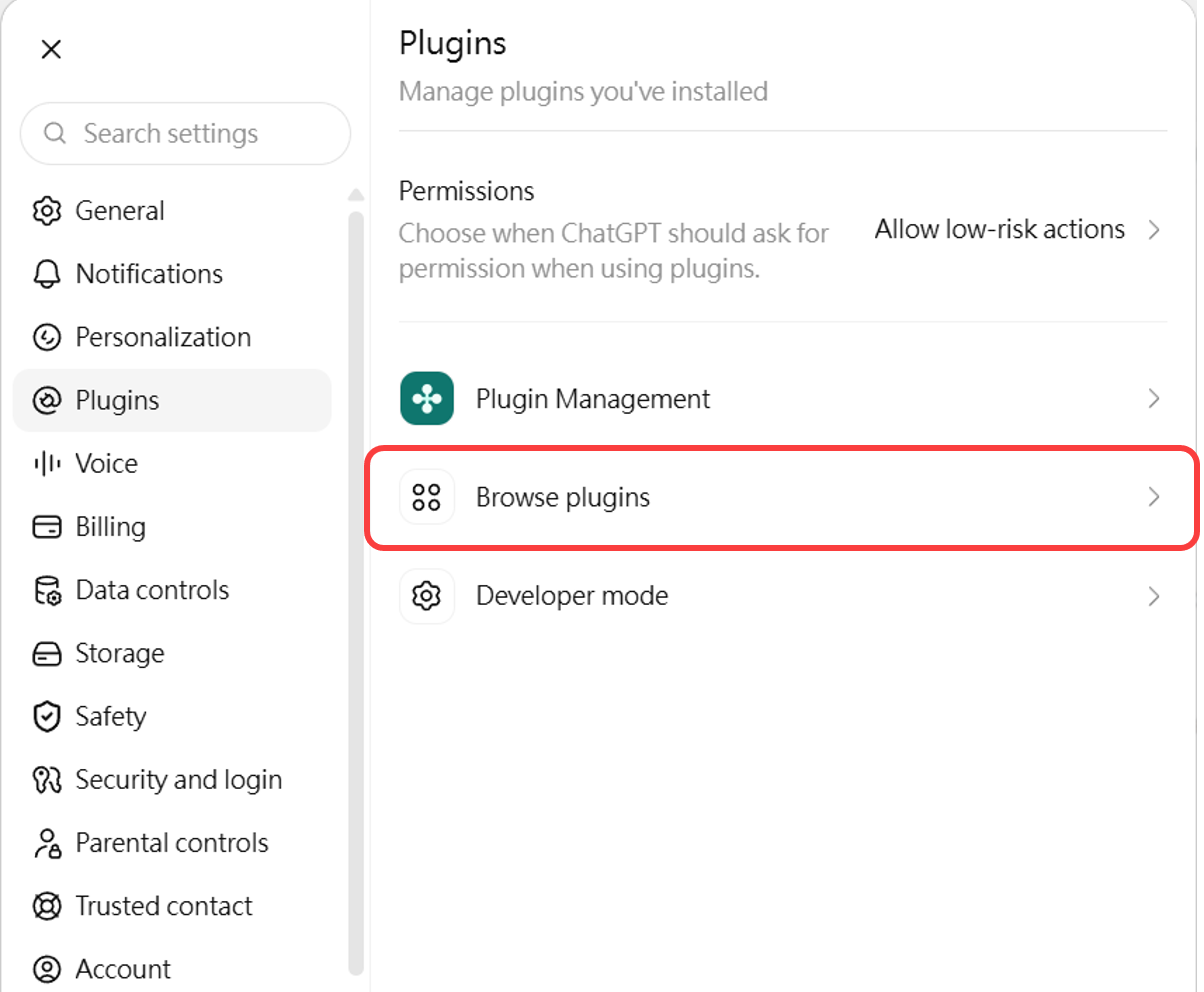
Task: Click the Billing card icon
Action: point(46,527)
